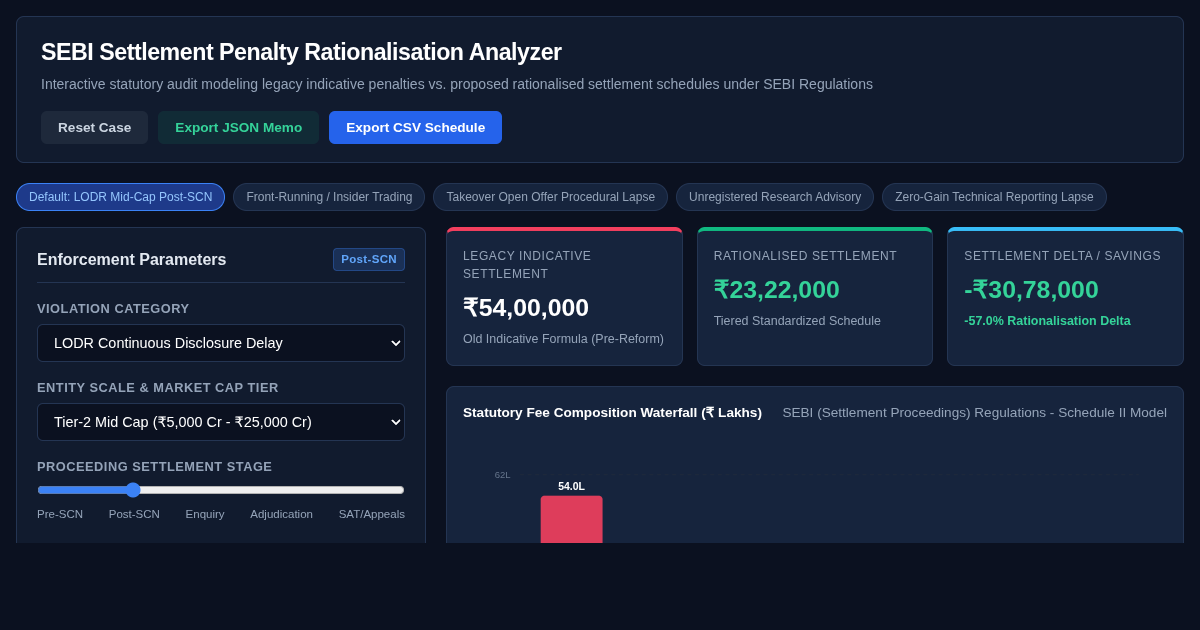Export the JSON Memo

pos(238,127)
